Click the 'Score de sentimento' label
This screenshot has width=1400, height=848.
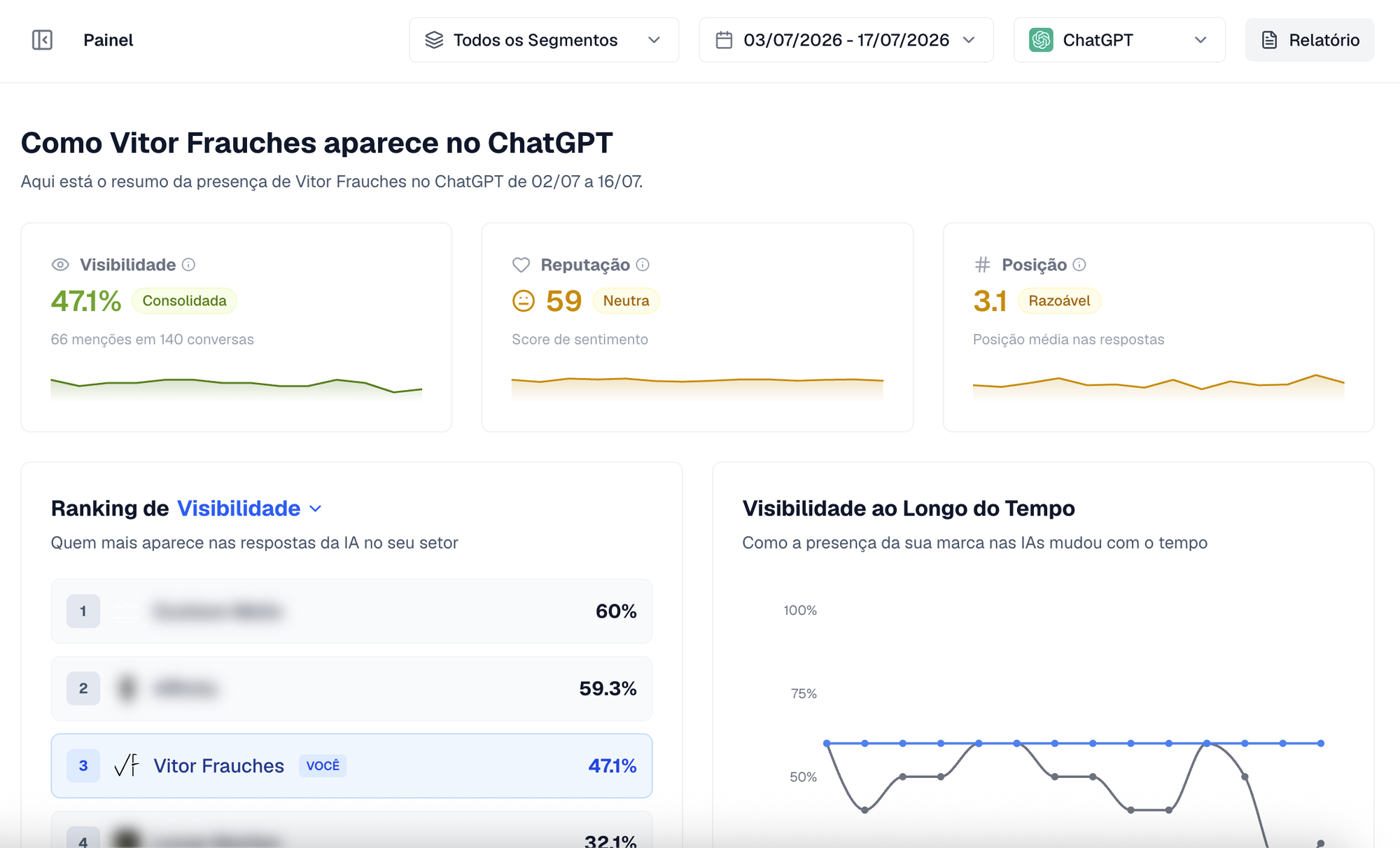[580, 340]
